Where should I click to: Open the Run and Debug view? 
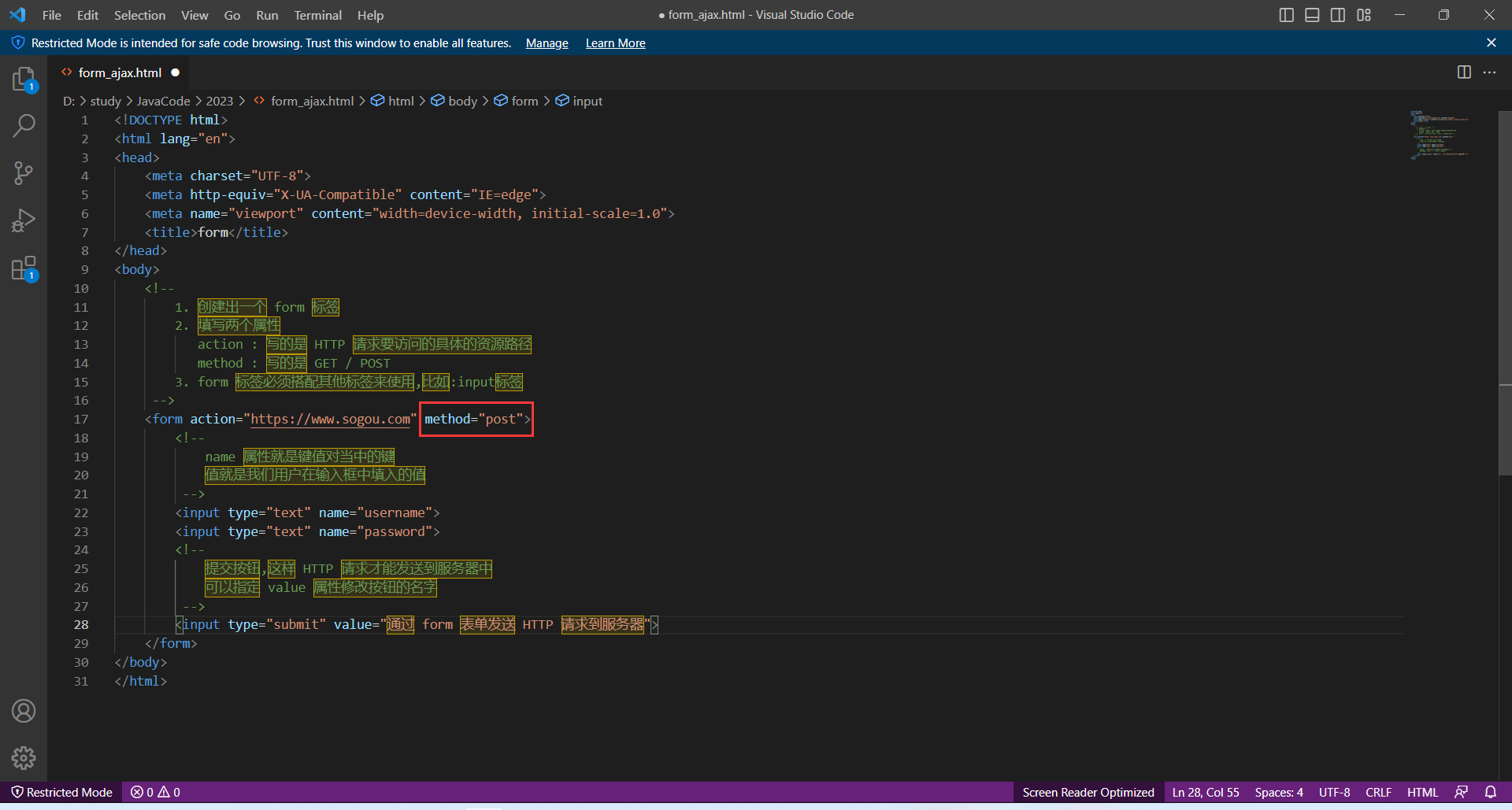[24, 220]
